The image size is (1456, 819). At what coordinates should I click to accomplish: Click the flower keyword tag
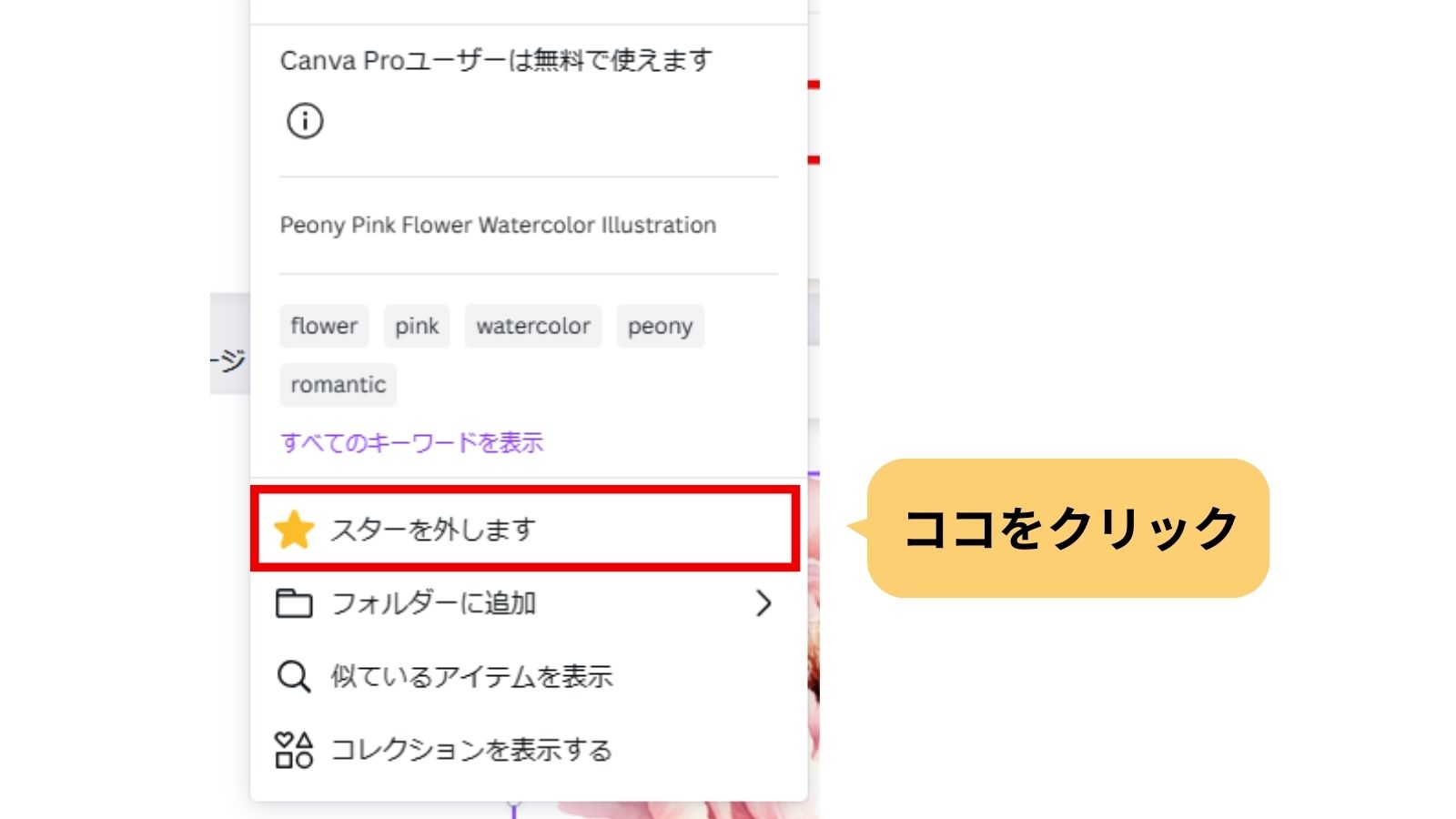tap(324, 326)
